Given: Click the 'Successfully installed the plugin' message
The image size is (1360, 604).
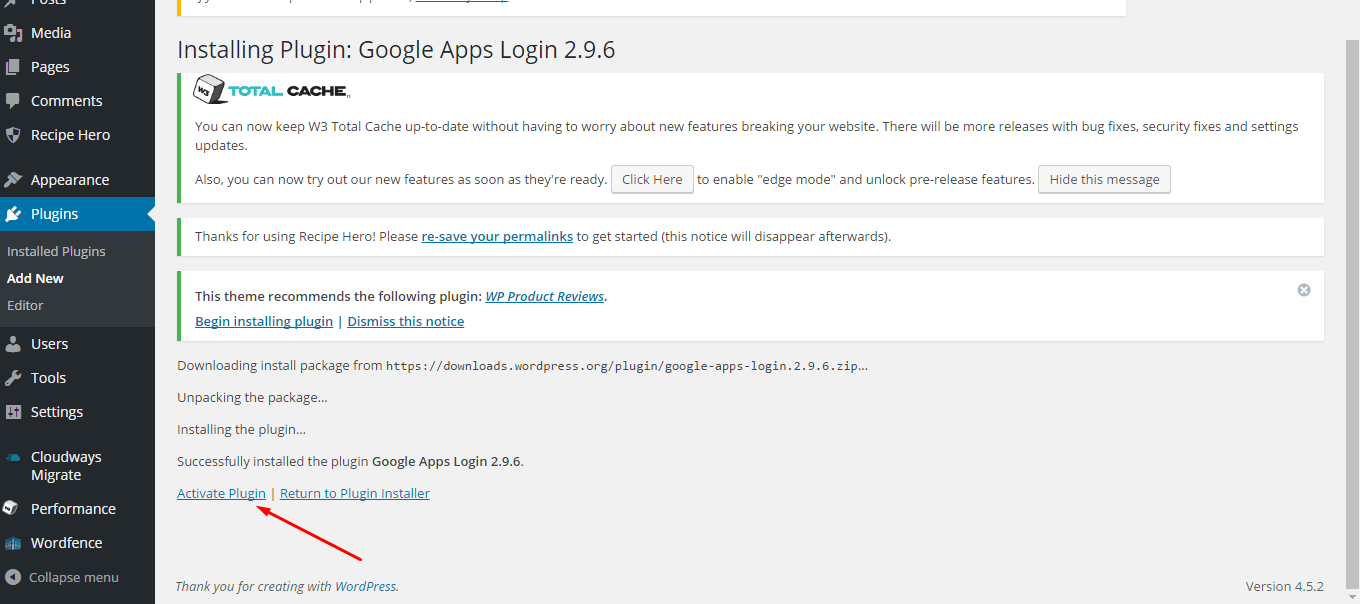Looking at the screenshot, I should (x=350, y=462).
